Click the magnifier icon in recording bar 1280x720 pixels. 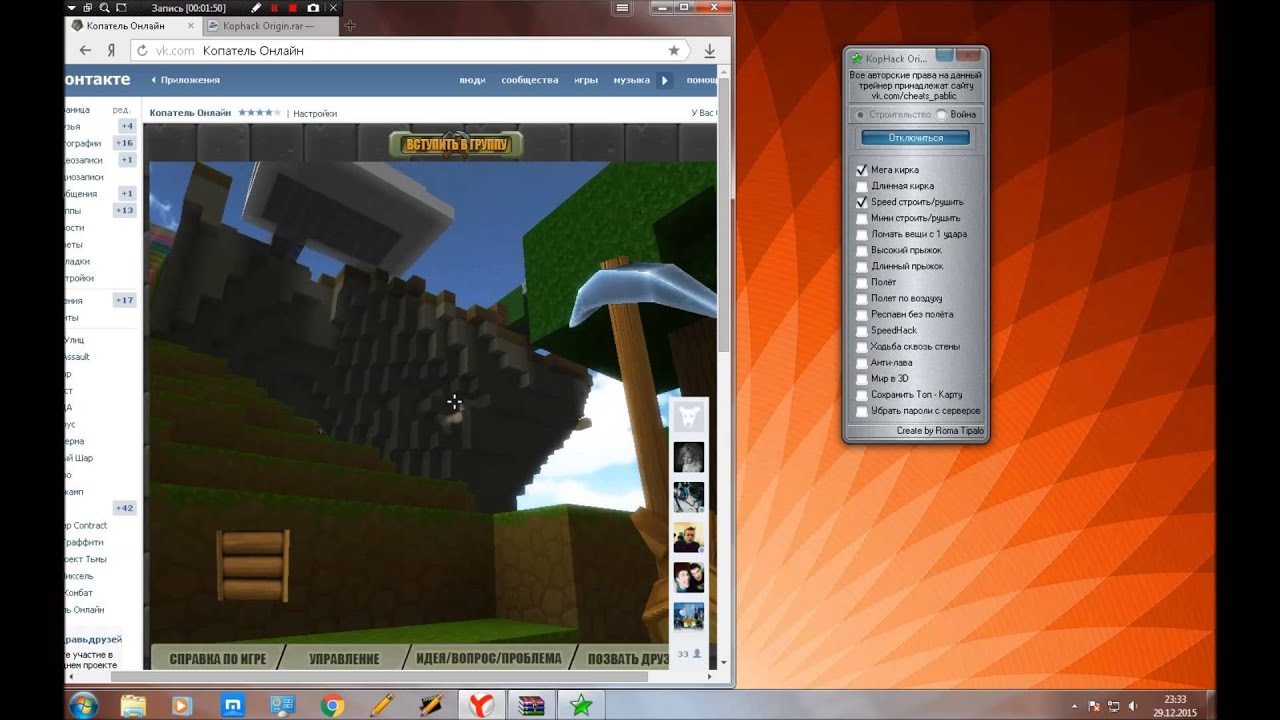coord(104,7)
